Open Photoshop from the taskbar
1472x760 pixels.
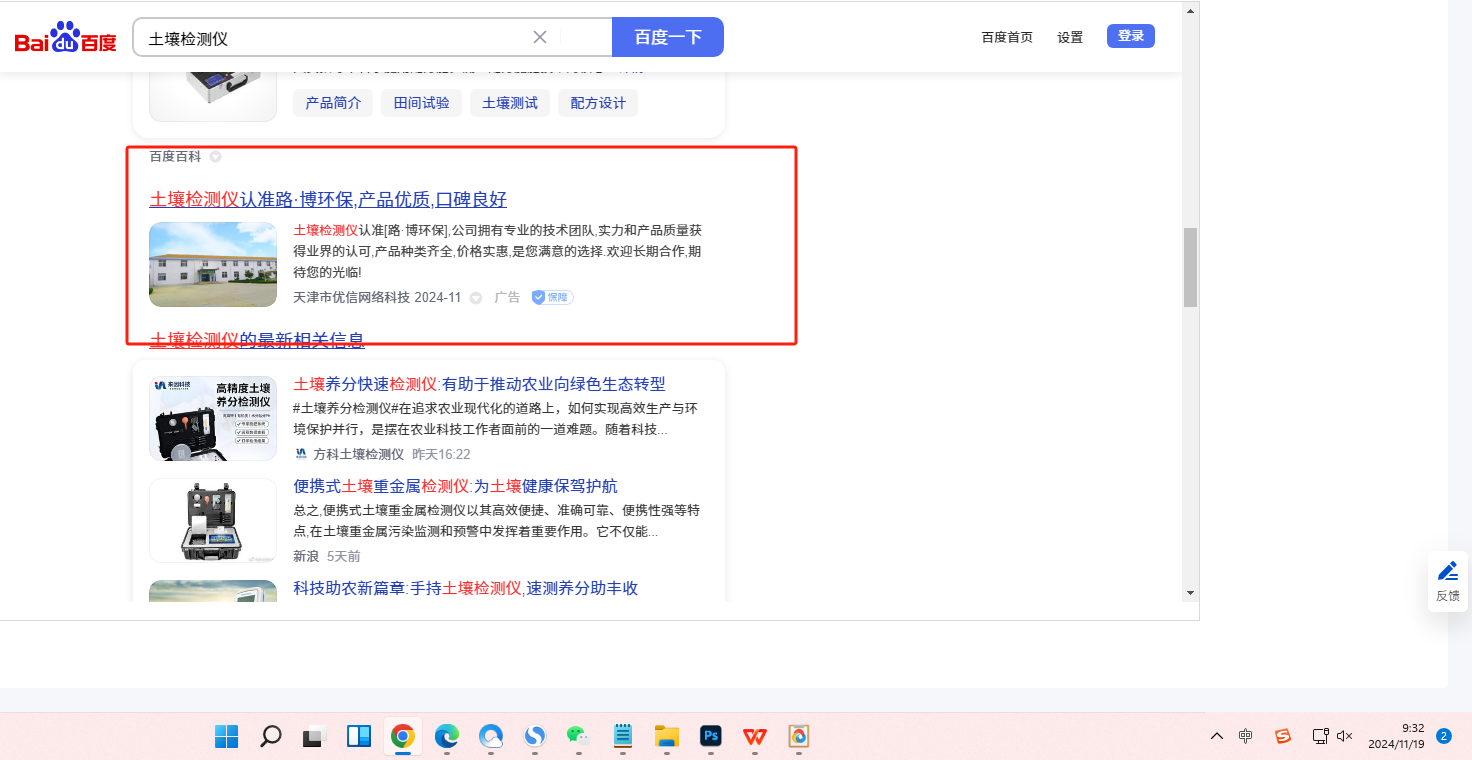pyautogui.click(x=711, y=737)
